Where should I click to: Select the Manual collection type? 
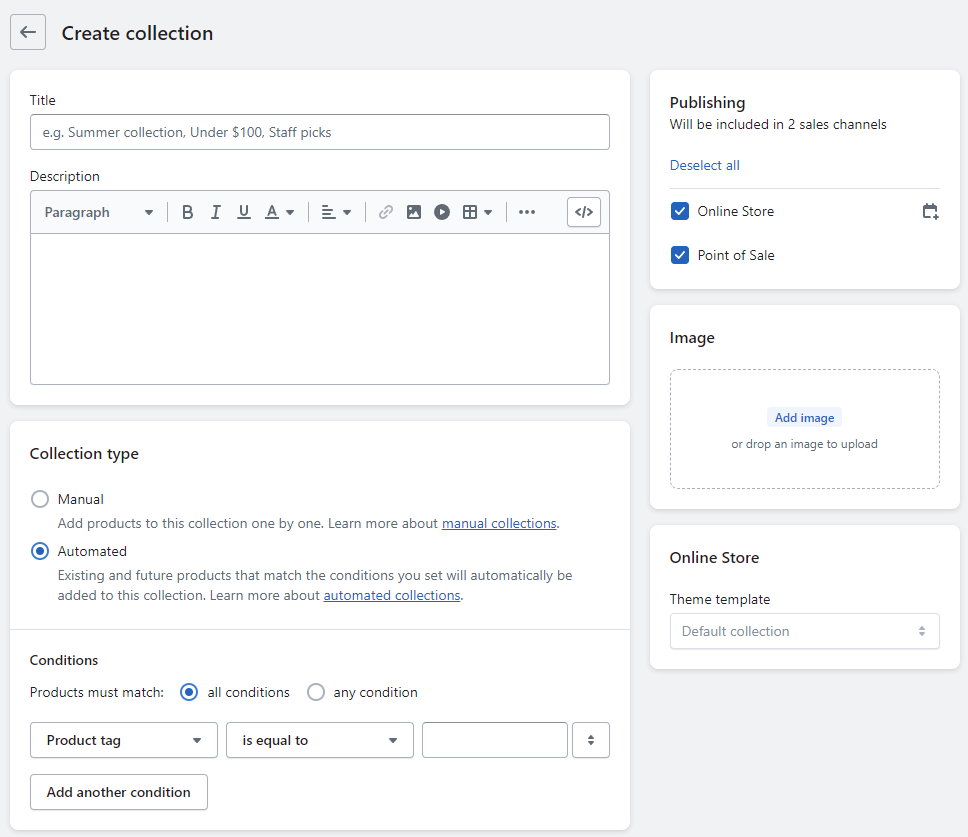40,499
